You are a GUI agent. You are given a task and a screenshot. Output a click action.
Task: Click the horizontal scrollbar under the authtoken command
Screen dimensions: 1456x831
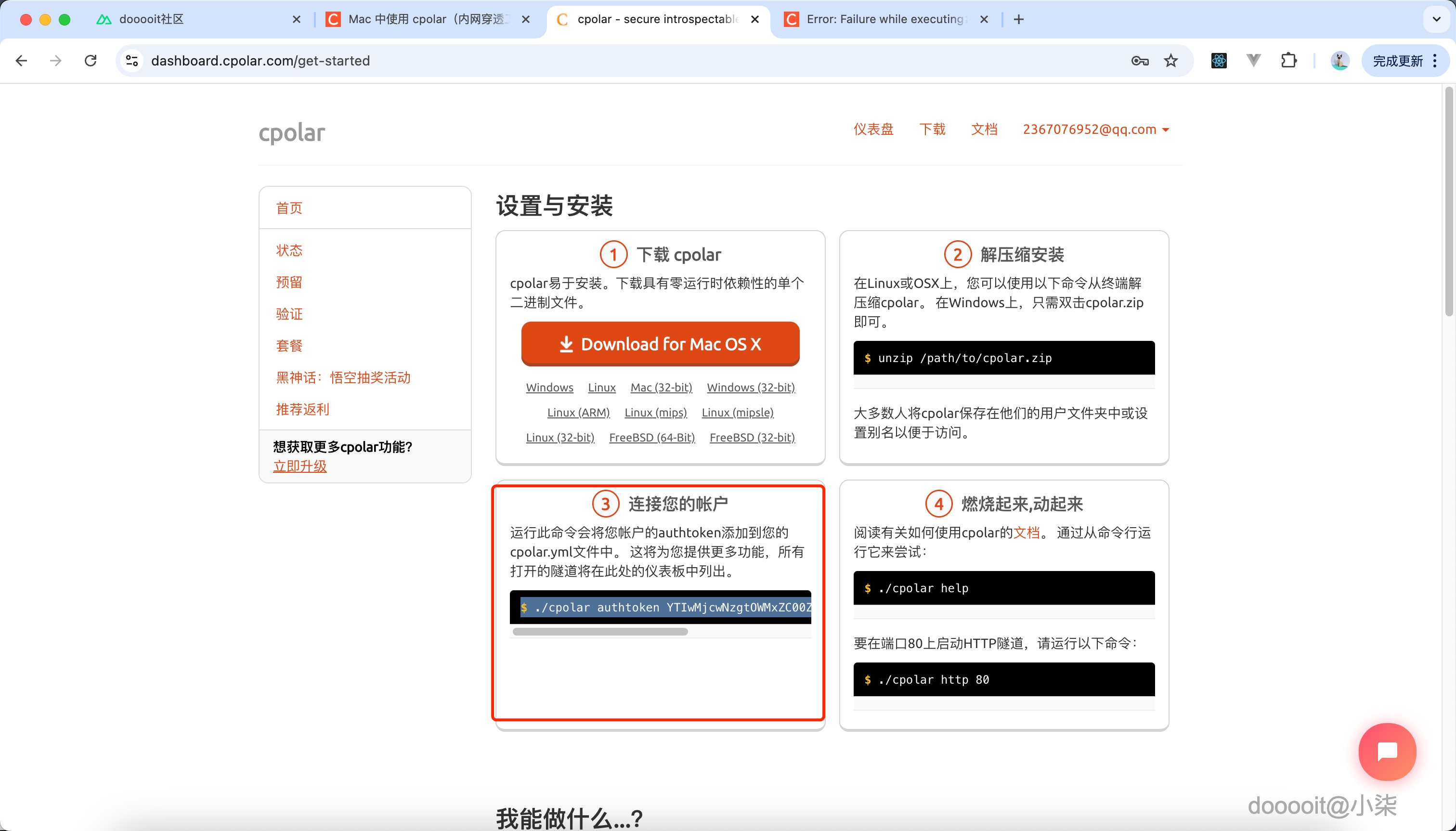(x=600, y=631)
